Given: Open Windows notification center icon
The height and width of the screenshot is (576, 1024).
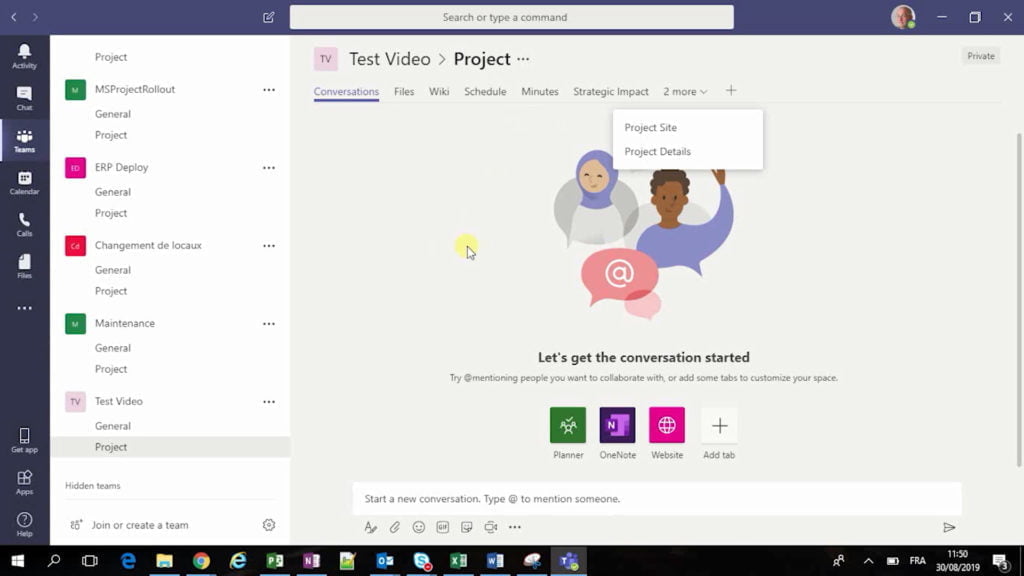Looking at the screenshot, I should click(1000, 561).
